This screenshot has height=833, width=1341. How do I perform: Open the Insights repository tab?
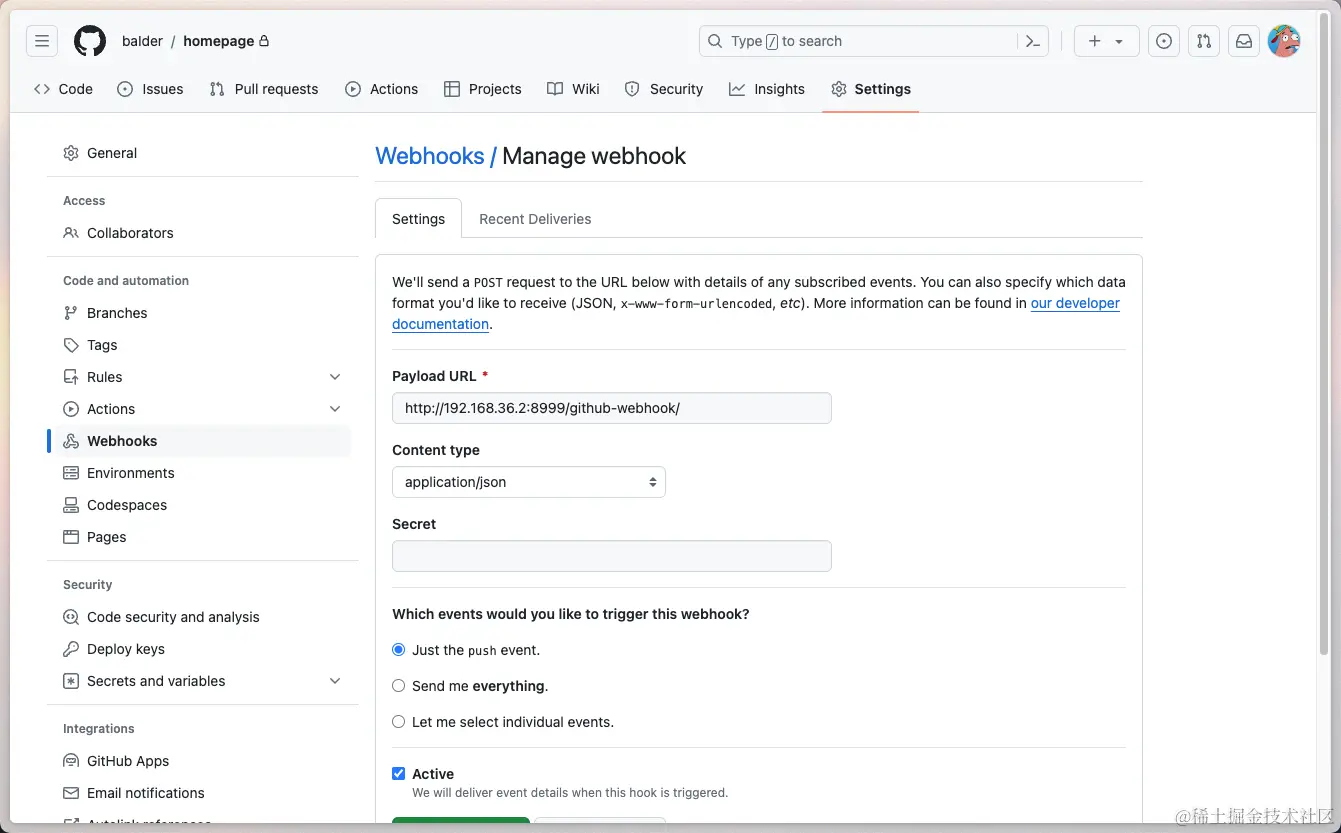click(x=767, y=89)
